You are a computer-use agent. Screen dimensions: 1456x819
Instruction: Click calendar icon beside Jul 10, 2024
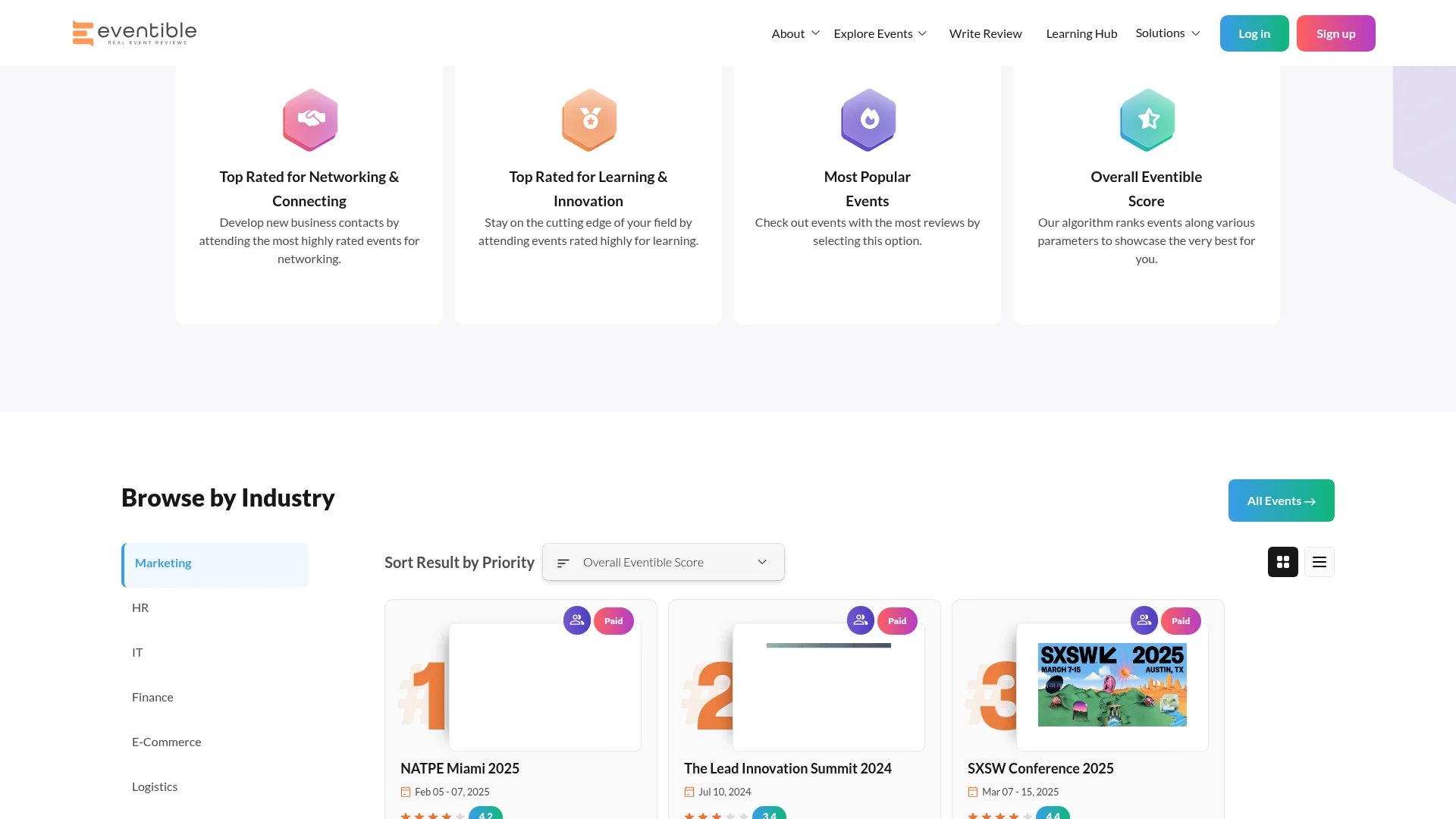(x=689, y=792)
